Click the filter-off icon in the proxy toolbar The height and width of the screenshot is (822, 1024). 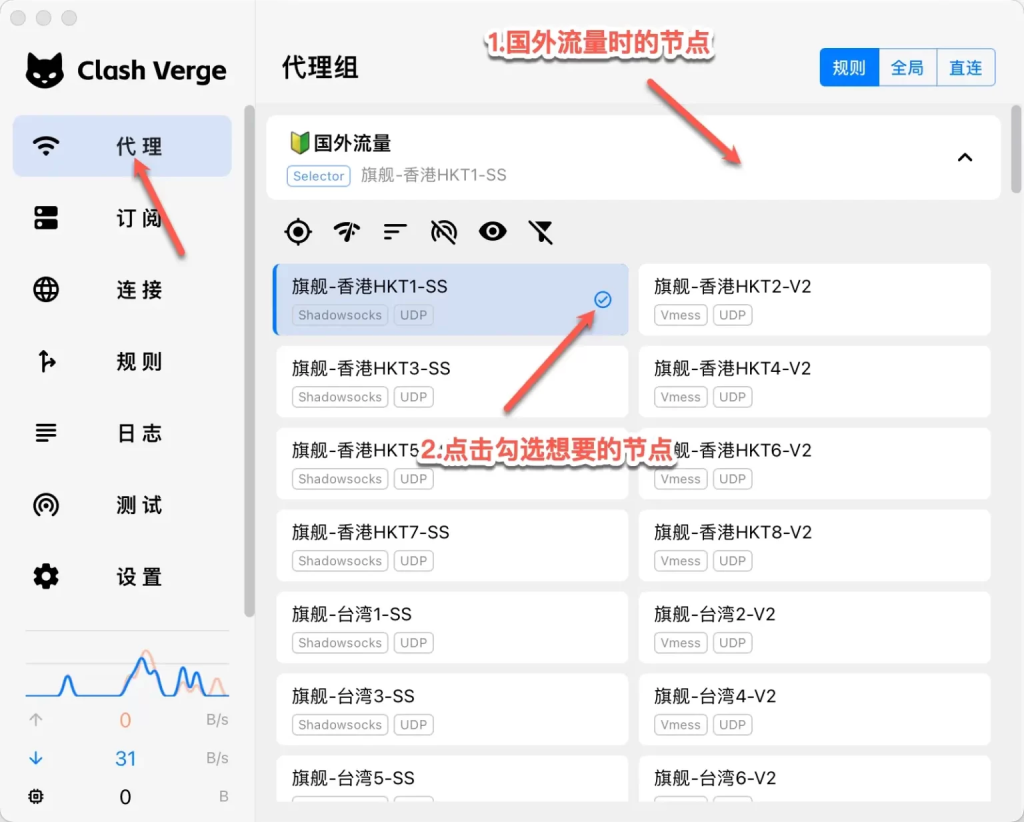pos(541,231)
